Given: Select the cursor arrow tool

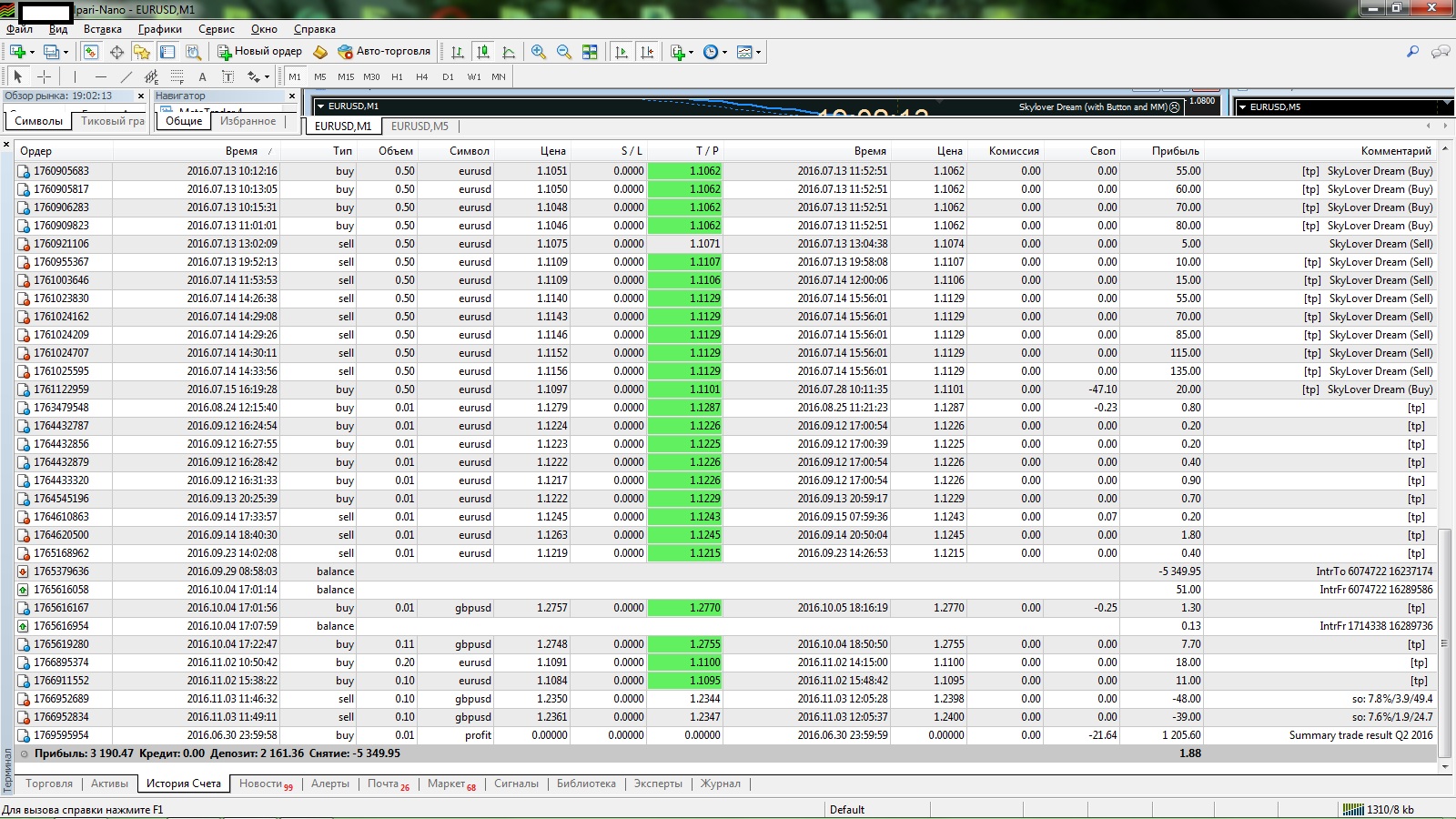Looking at the screenshot, I should pyautogui.click(x=18, y=76).
